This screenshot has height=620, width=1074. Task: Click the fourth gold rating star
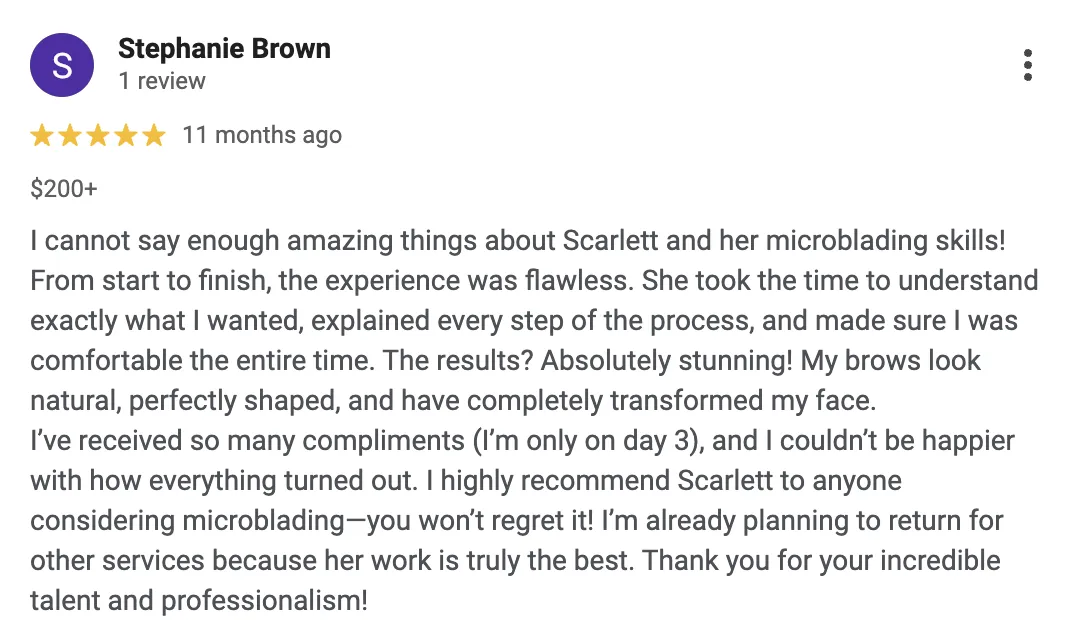pos(126,135)
